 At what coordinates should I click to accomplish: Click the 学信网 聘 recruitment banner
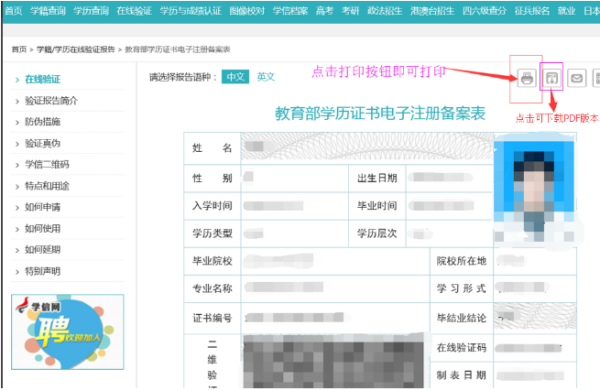pos(68,332)
